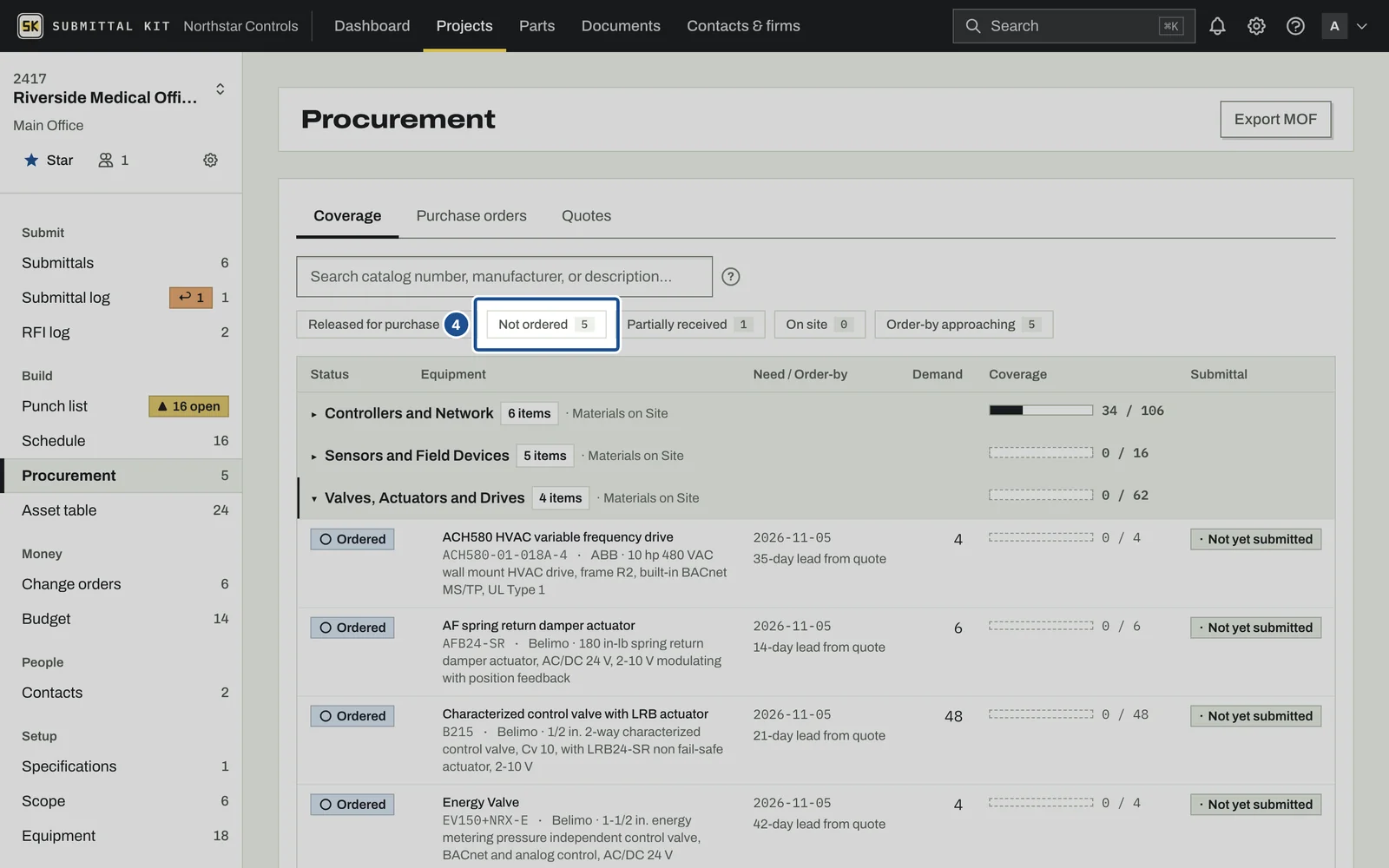Click the search help icon beside catalog search
Screen dimensions: 1389x868
(731, 276)
